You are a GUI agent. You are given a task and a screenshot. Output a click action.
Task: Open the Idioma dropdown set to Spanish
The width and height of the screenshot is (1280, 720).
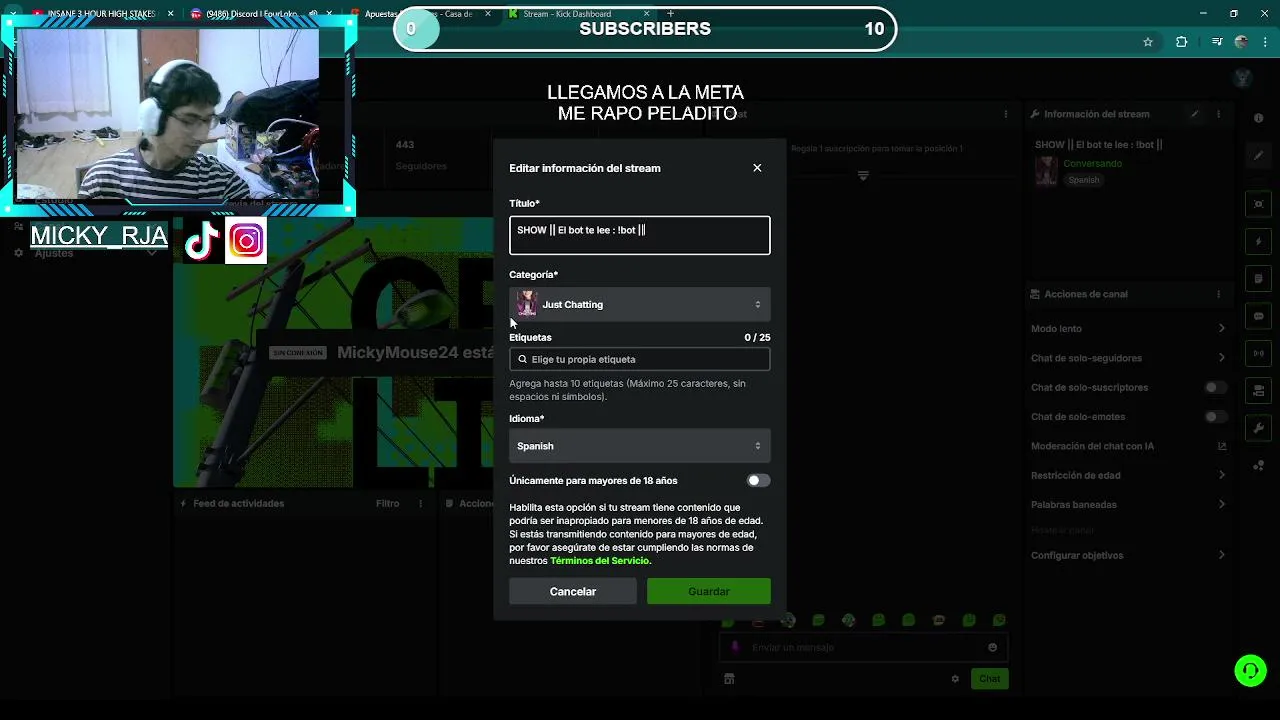click(x=640, y=446)
